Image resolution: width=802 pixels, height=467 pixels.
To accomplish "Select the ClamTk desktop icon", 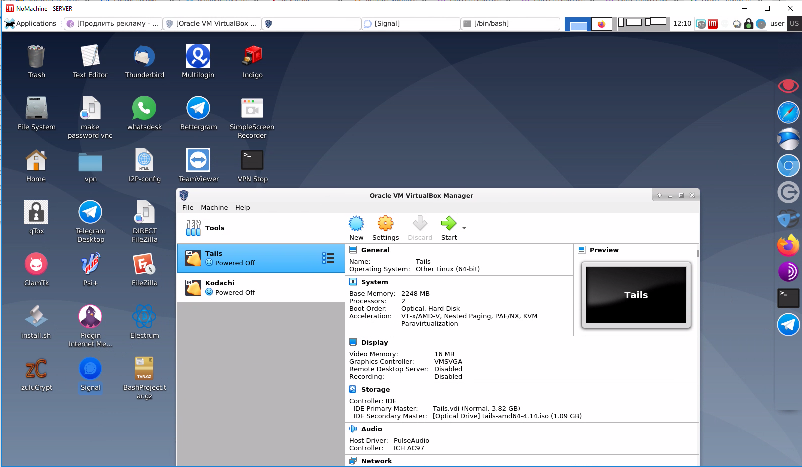I will coord(36,270).
